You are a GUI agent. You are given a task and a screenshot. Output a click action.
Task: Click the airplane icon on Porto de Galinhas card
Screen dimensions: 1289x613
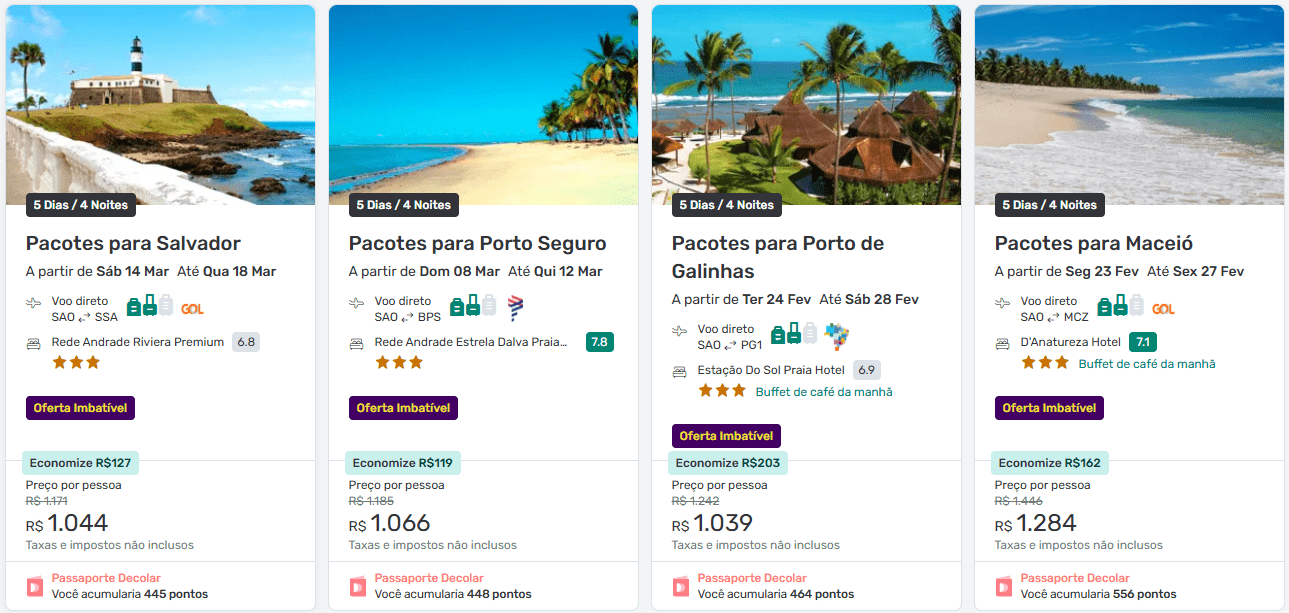click(680, 331)
